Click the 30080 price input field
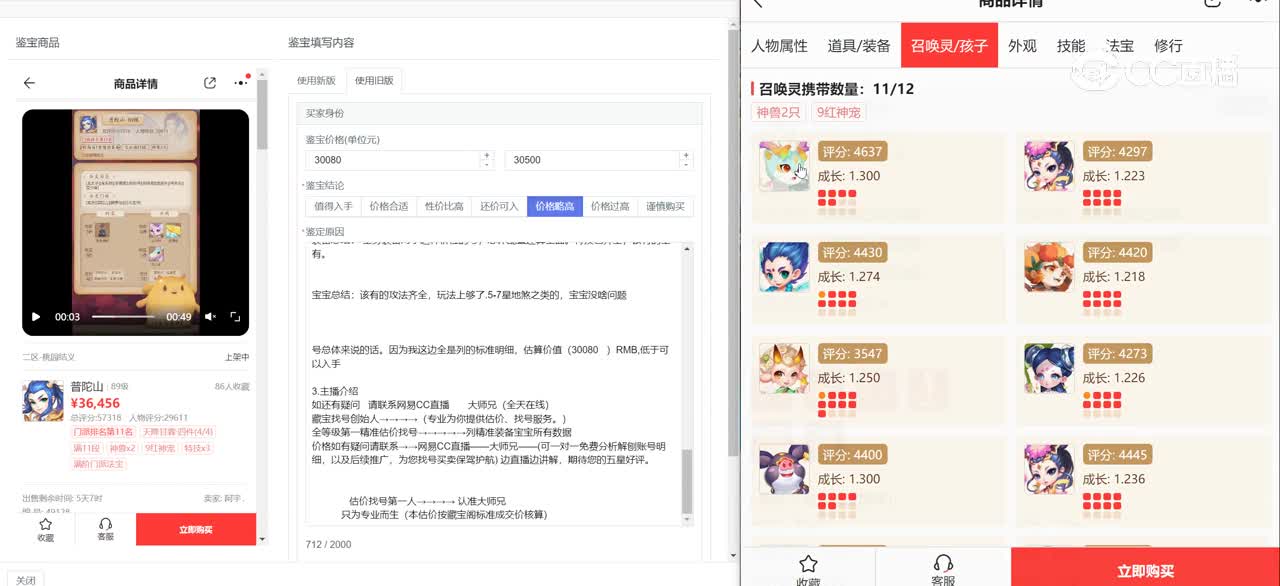The image size is (1280, 586). point(394,160)
